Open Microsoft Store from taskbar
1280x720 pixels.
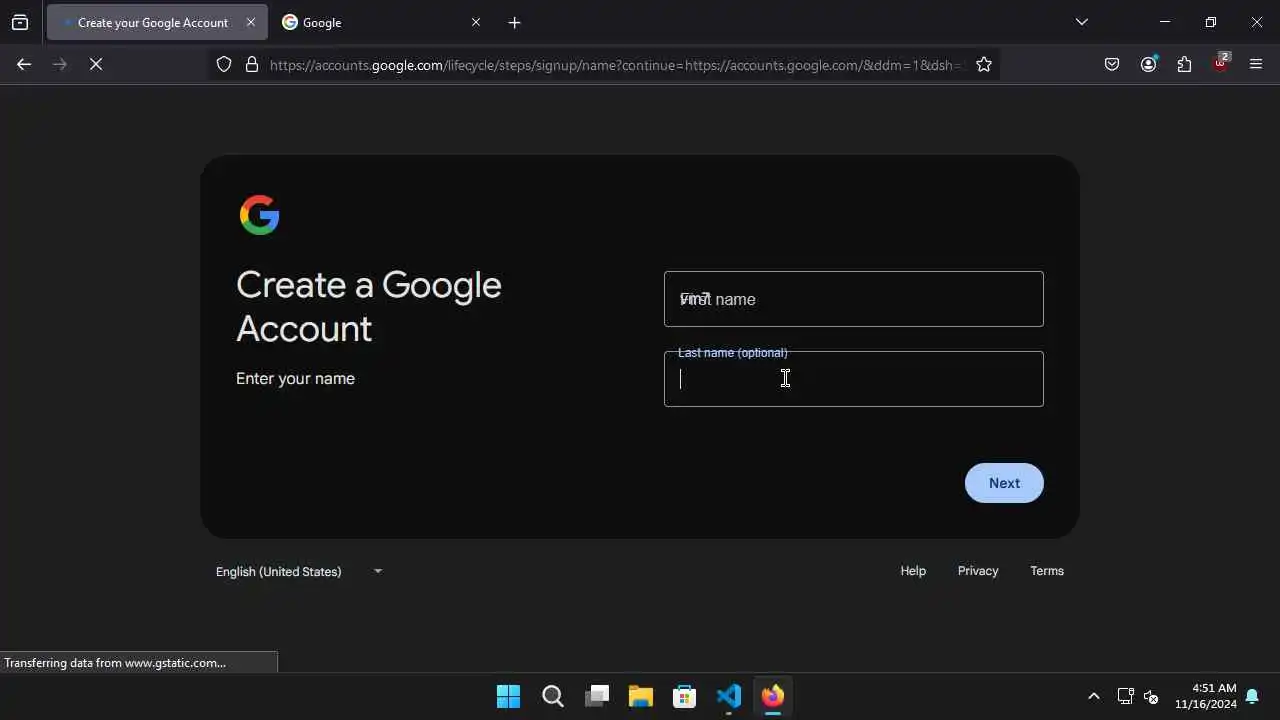tap(685, 696)
